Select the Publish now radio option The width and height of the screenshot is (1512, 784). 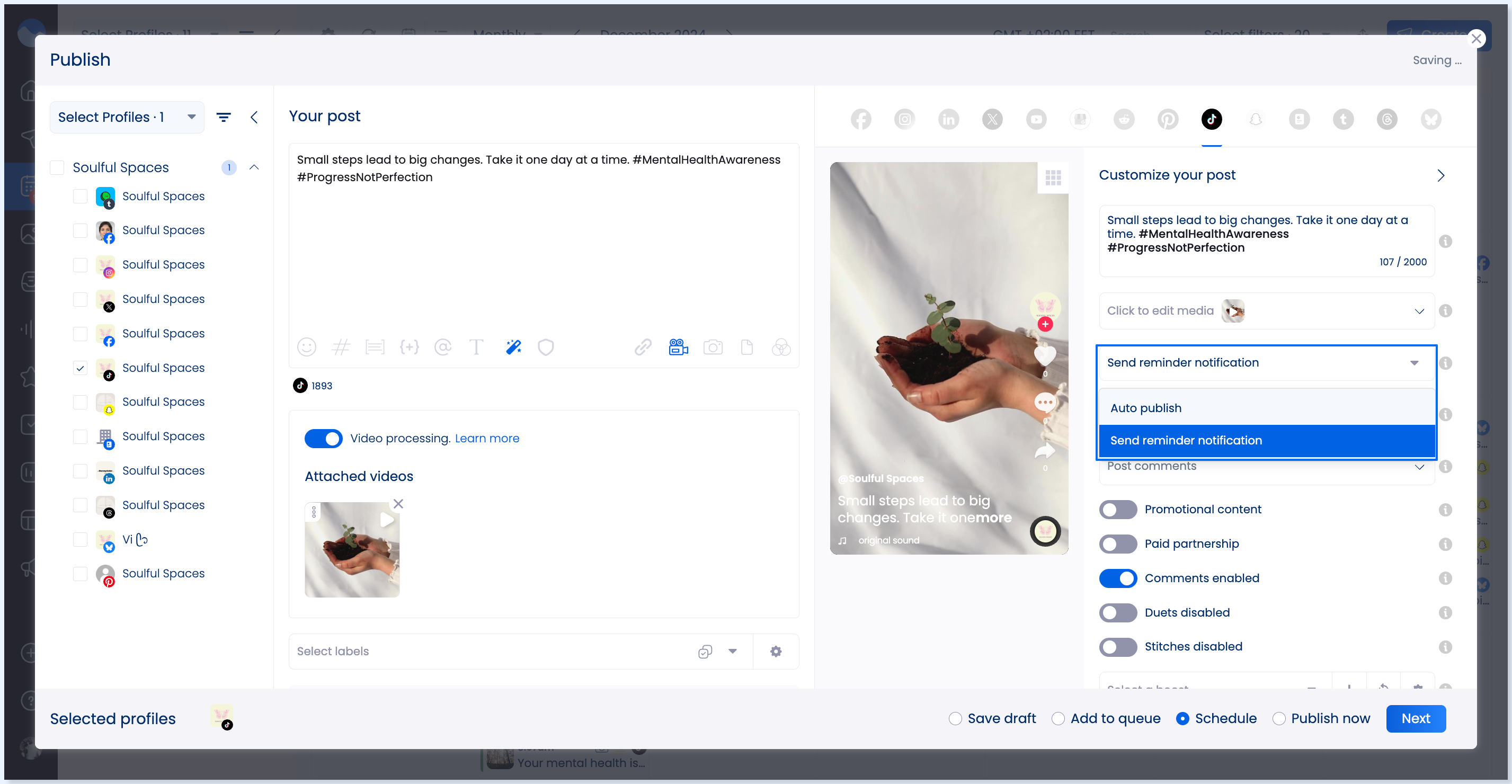[1278, 719]
